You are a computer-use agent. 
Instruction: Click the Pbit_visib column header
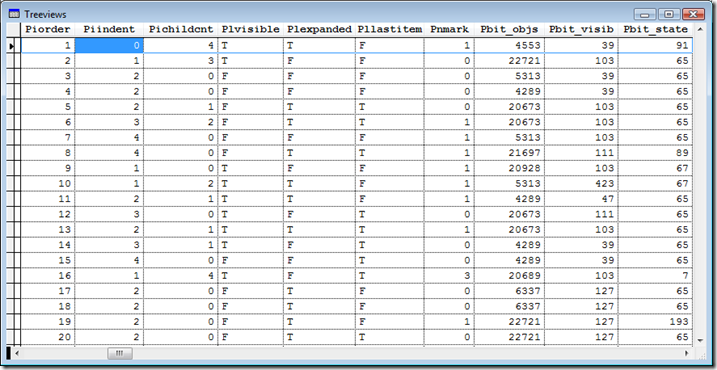(x=581, y=30)
